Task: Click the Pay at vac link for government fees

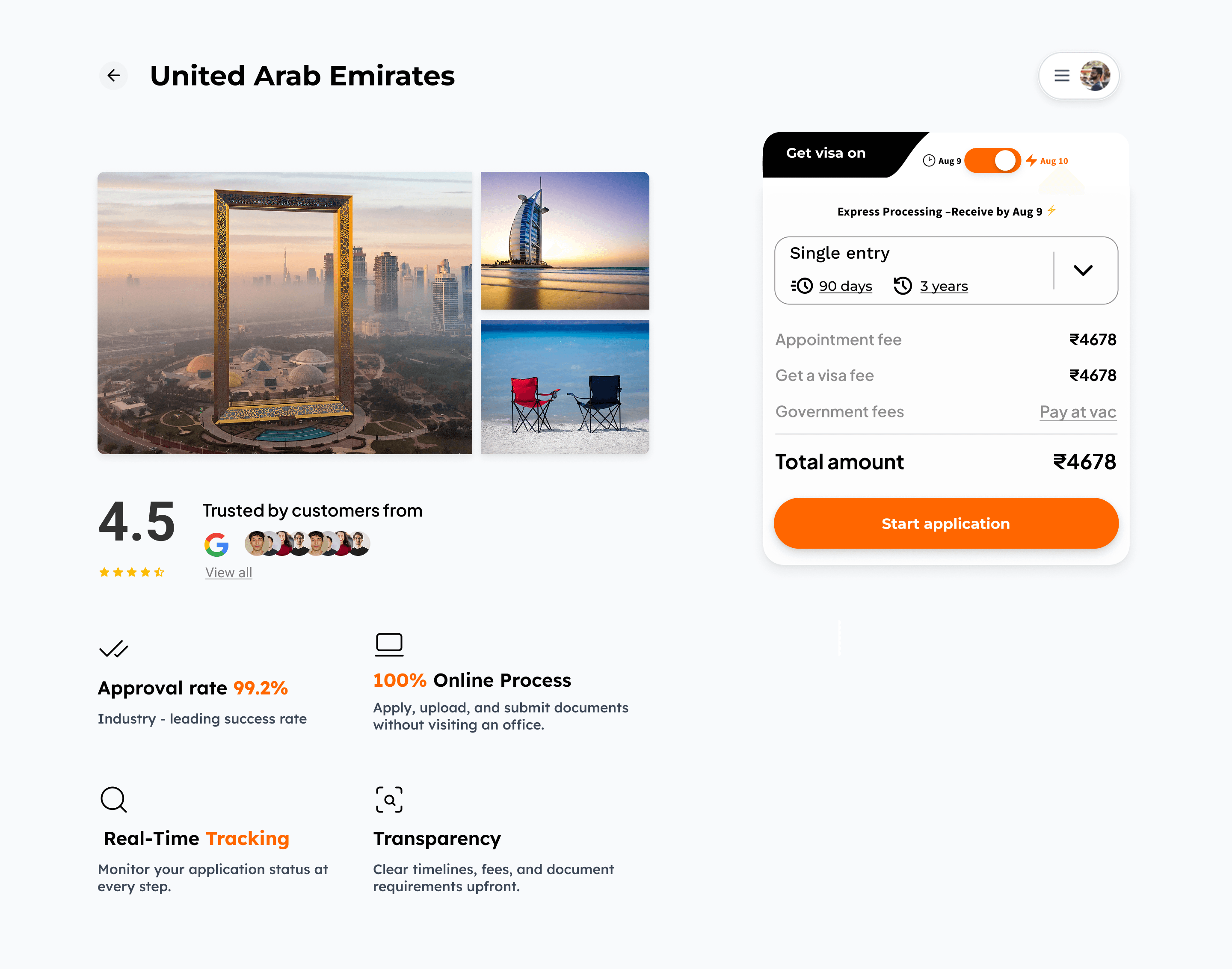Action: click(1077, 412)
